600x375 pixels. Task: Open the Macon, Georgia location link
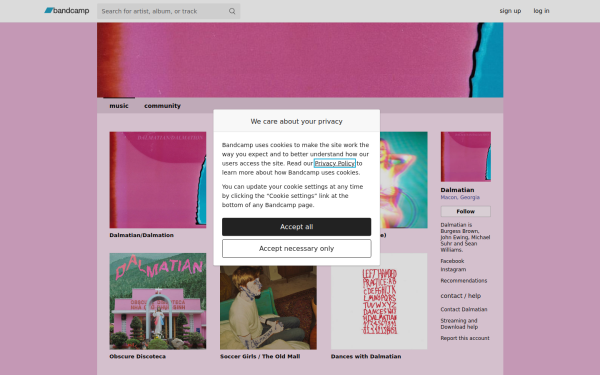(x=460, y=197)
